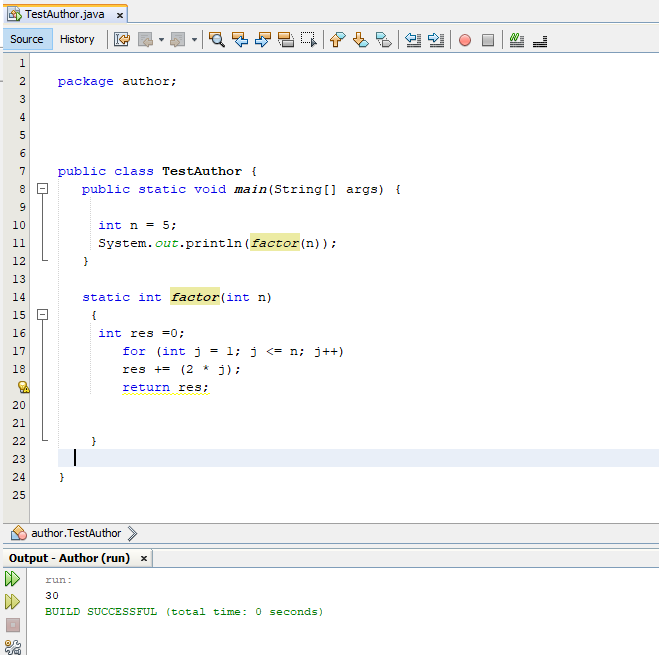Click 'BUILD SUCCESSFUL' output text
This screenshot has height=655, width=659.
tap(101, 612)
